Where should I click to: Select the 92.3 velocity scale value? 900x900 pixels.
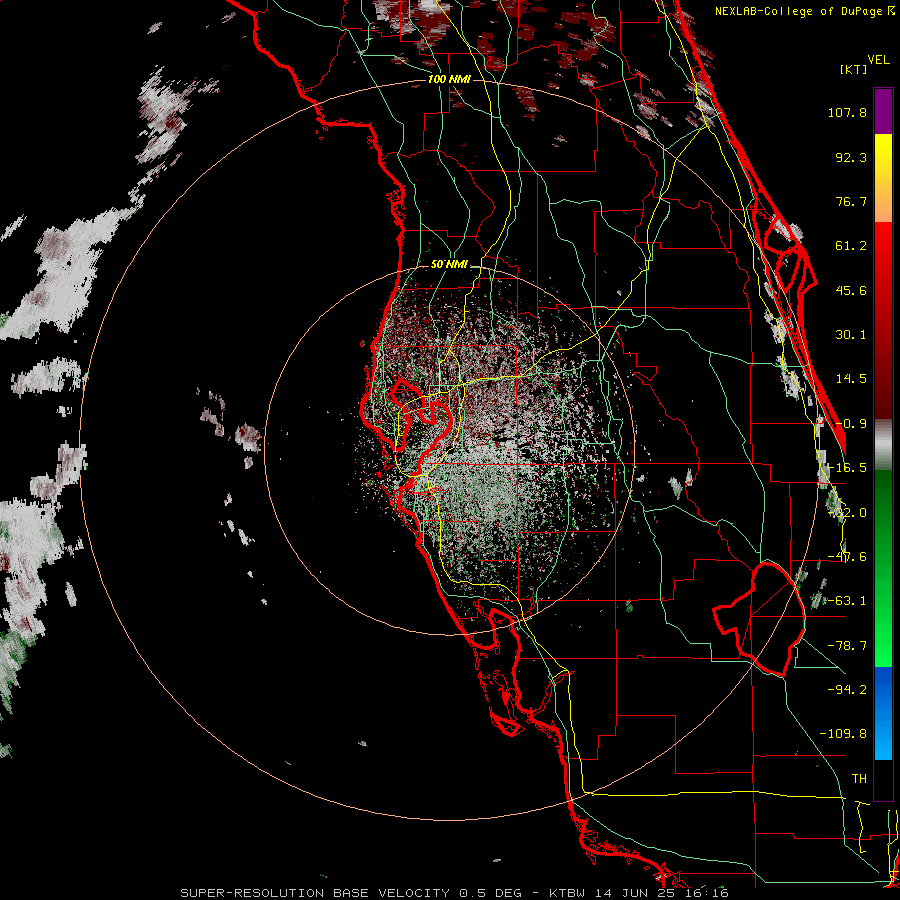click(x=851, y=157)
